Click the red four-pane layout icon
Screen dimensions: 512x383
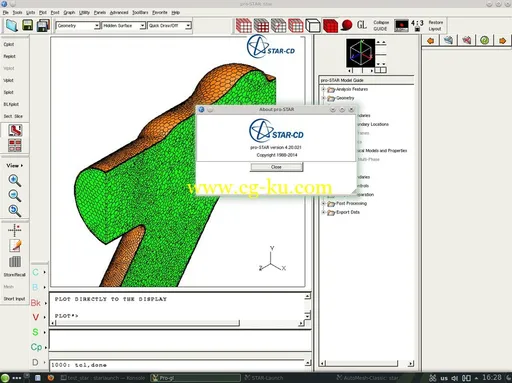pyautogui.click(x=15, y=145)
